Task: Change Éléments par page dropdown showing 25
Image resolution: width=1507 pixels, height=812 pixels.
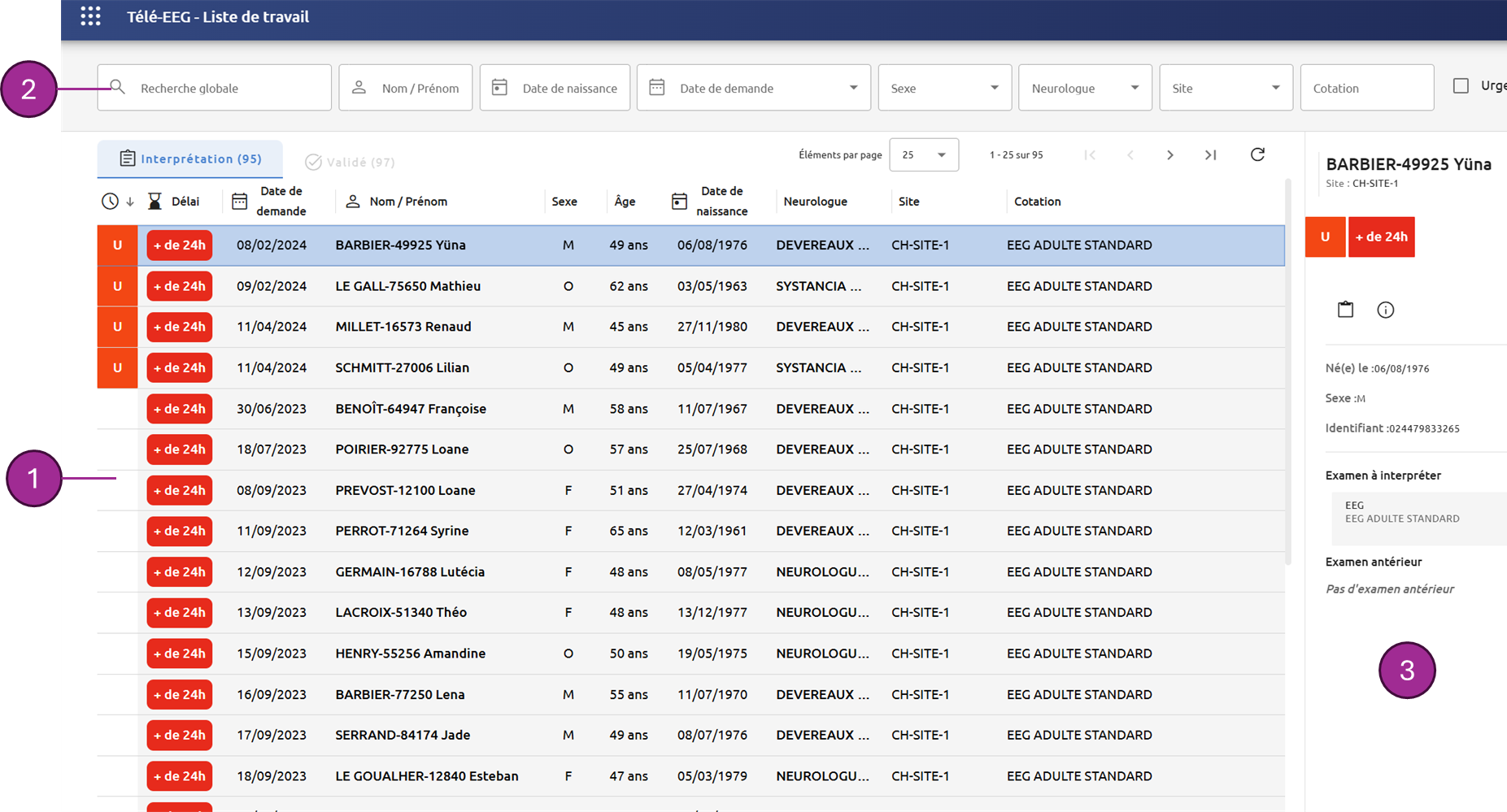Action: click(924, 154)
